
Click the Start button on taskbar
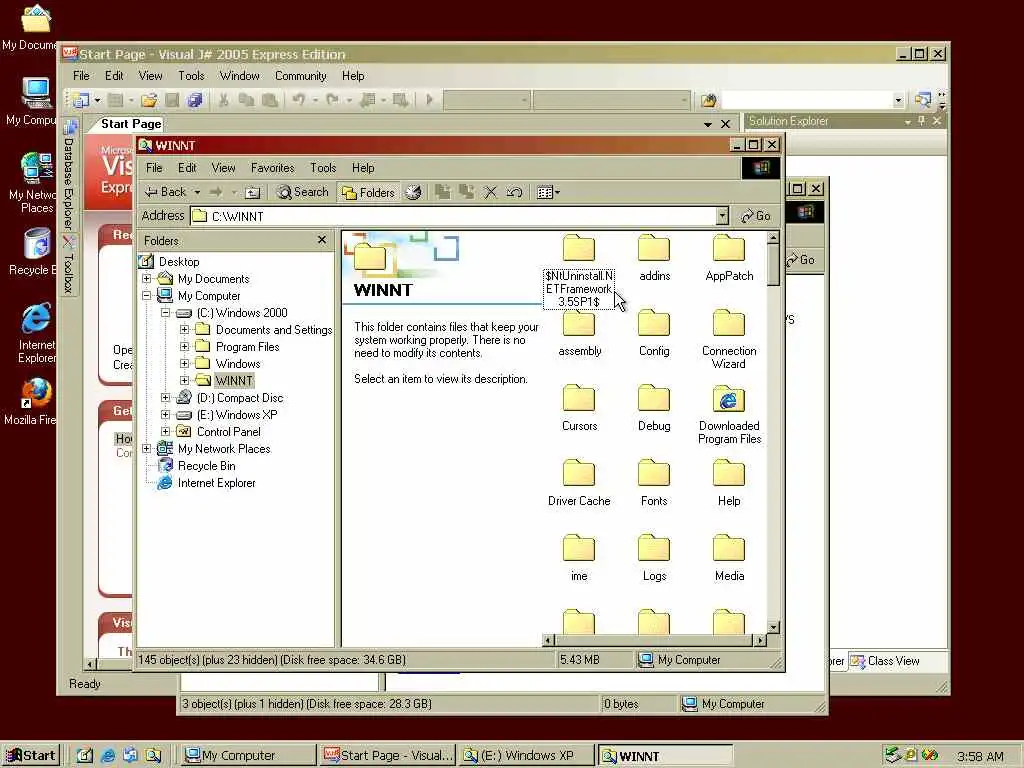(30, 756)
